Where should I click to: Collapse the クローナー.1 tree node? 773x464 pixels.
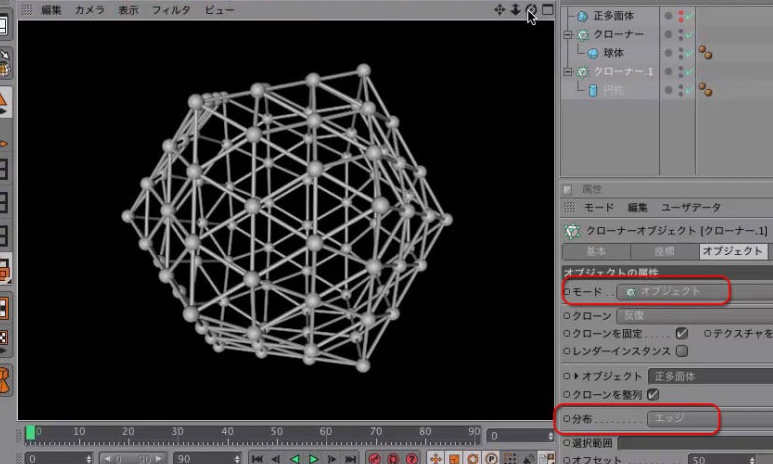coord(568,72)
